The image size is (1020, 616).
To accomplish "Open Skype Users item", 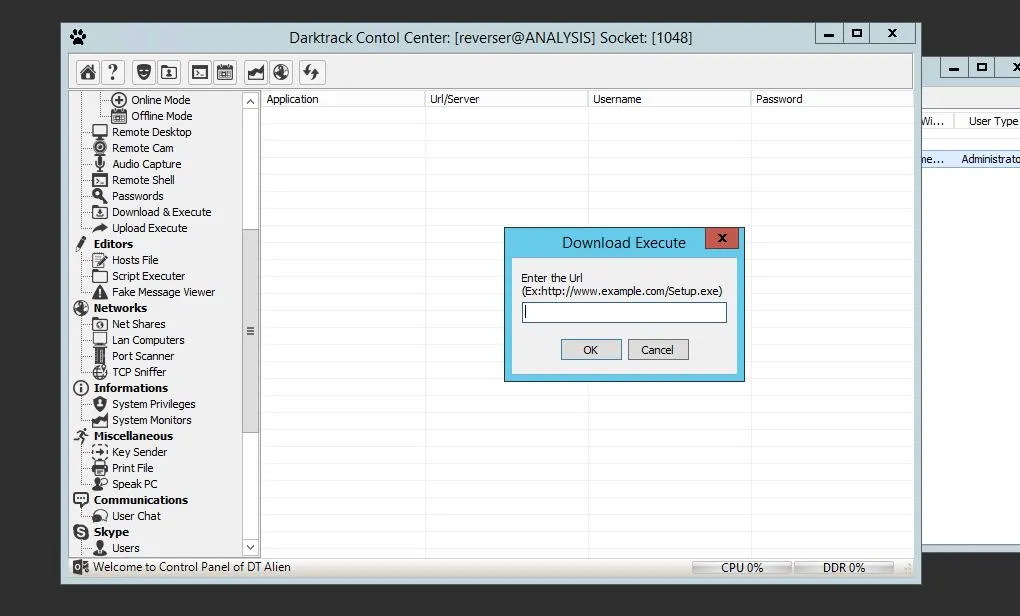I will click(x=126, y=548).
